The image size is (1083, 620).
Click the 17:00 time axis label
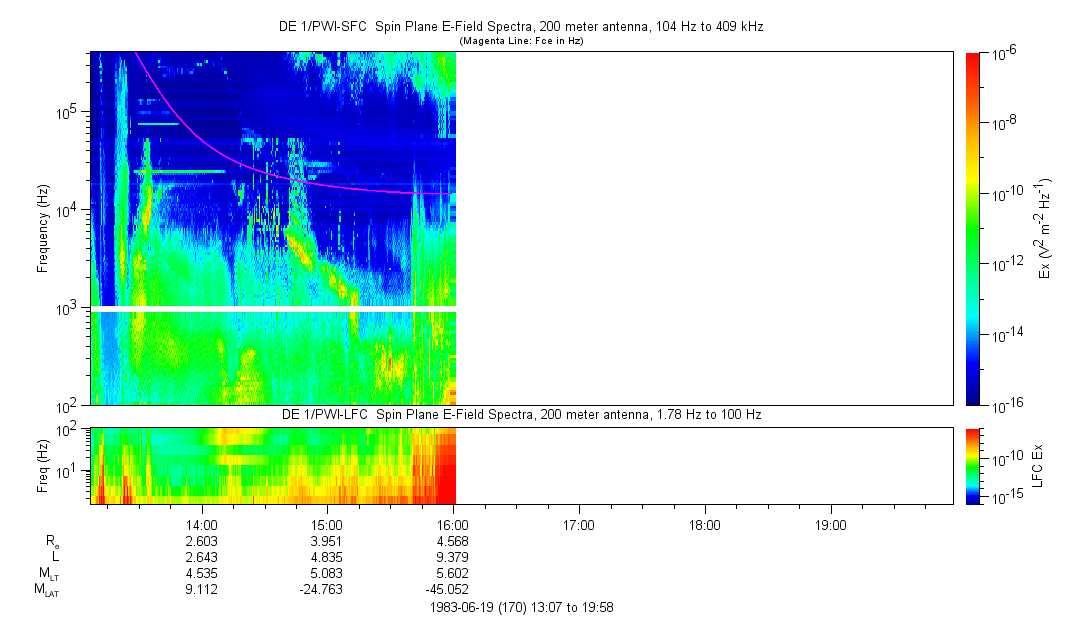click(579, 524)
